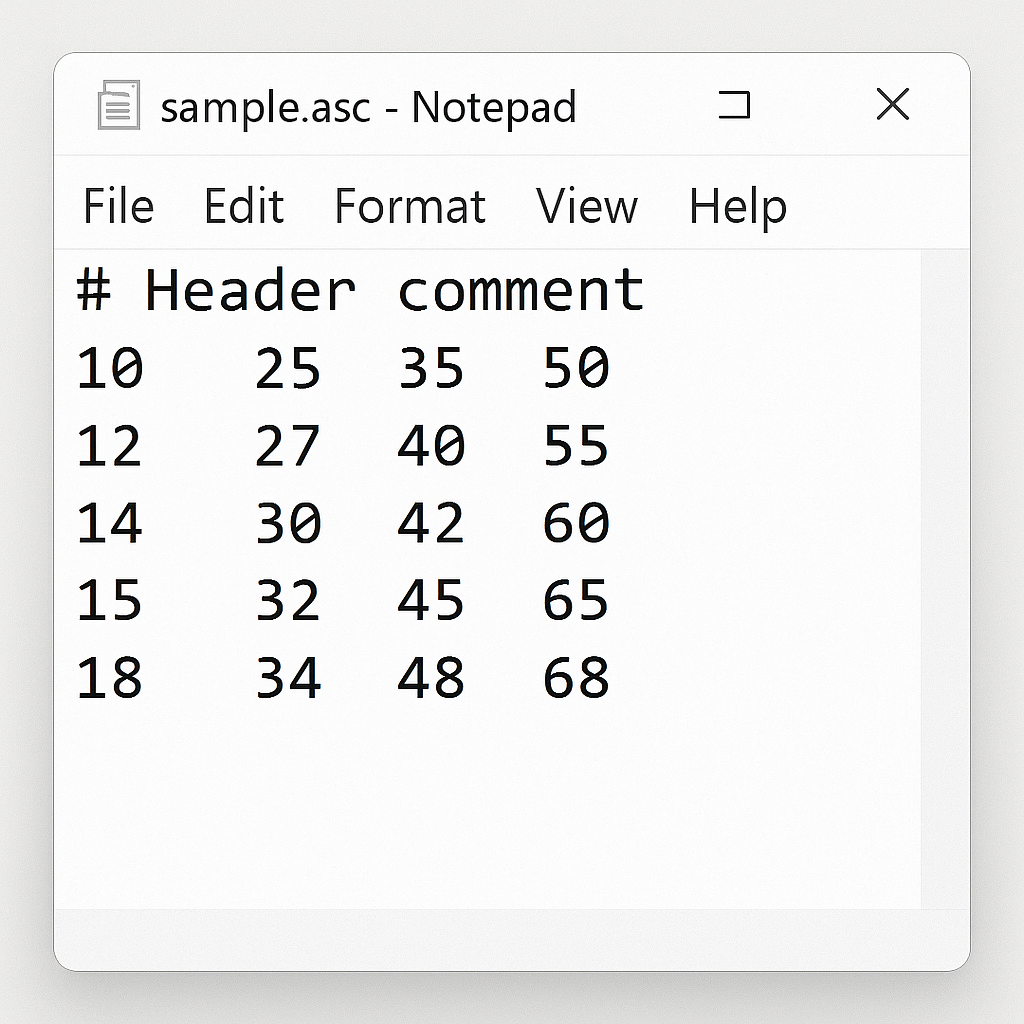
Task: Click the sample.asc - Notepad title text
Action: pyautogui.click(x=368, y=107)
